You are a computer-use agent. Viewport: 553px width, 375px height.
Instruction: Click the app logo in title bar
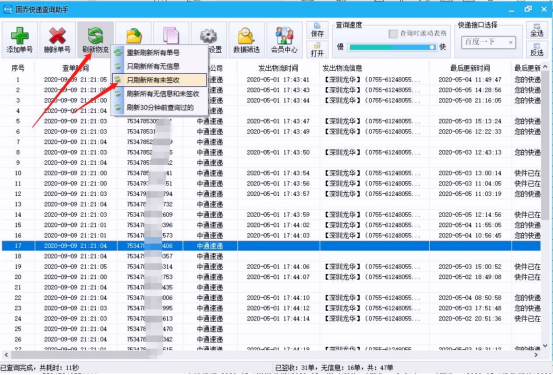tap(8, 10)
